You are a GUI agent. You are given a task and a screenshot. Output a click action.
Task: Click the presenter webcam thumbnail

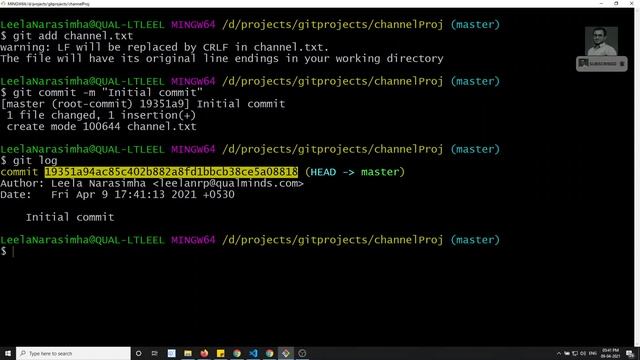click(x=601, y=41)
